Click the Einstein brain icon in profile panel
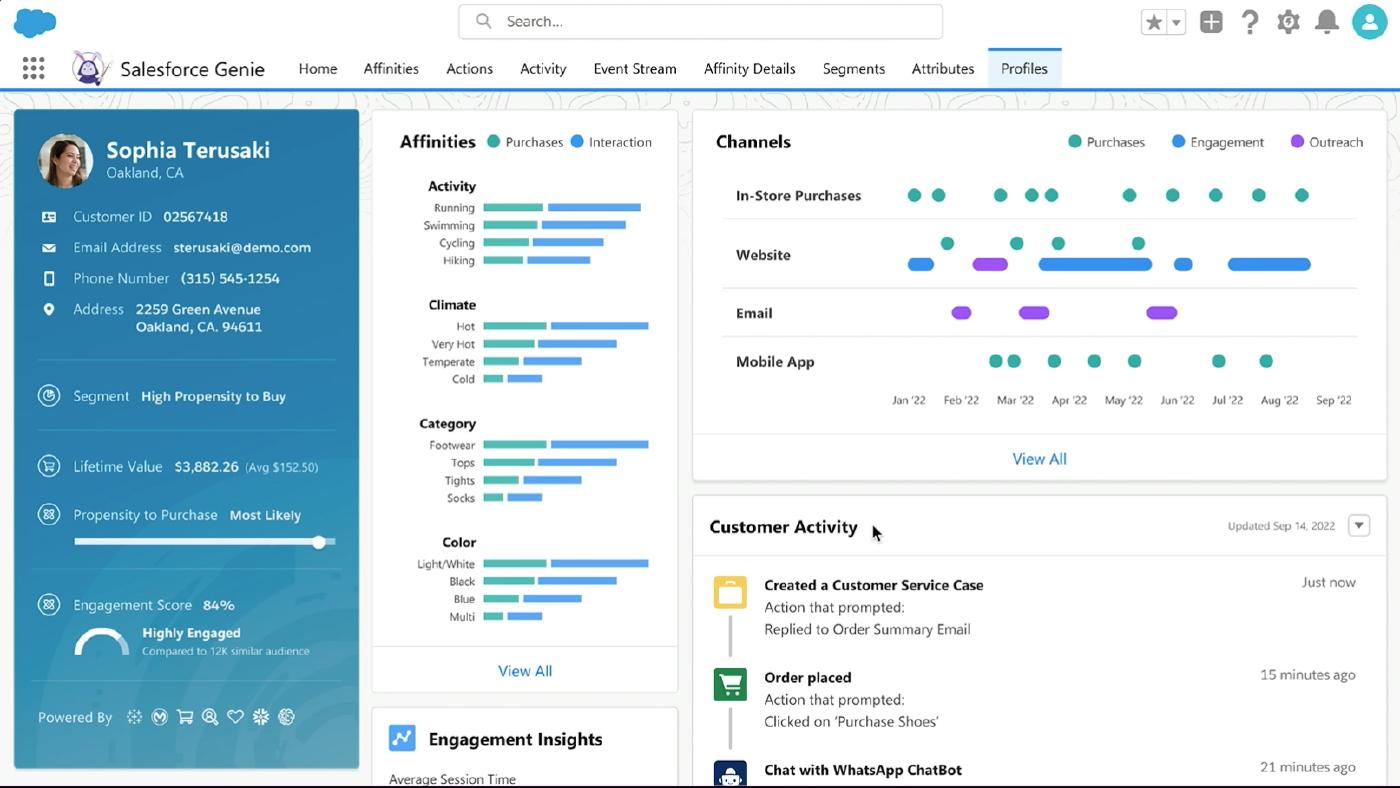This screenshot has width=1400, height=788. 287,717
